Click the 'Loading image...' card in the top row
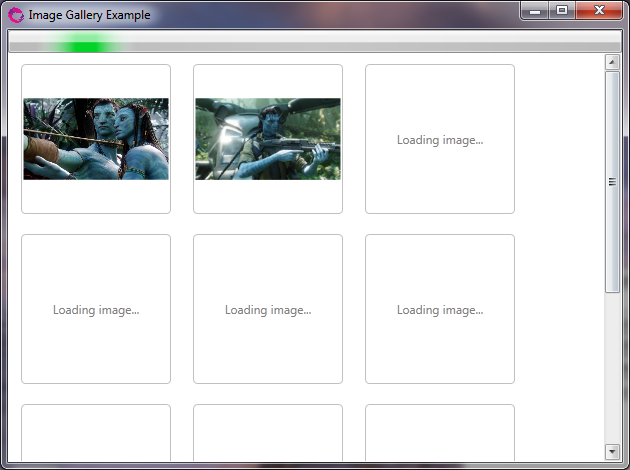Image resolution: width=630 pixels, height=470 pixels. point(440,139)
